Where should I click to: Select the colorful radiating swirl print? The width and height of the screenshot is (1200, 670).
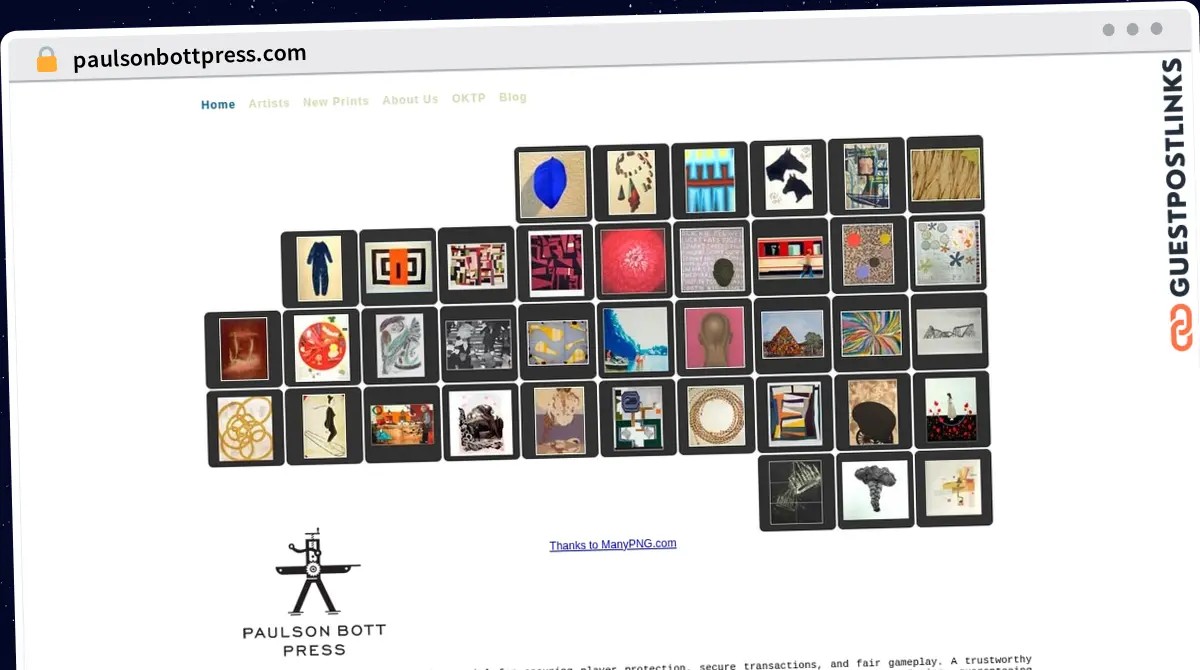coord(870,333)
